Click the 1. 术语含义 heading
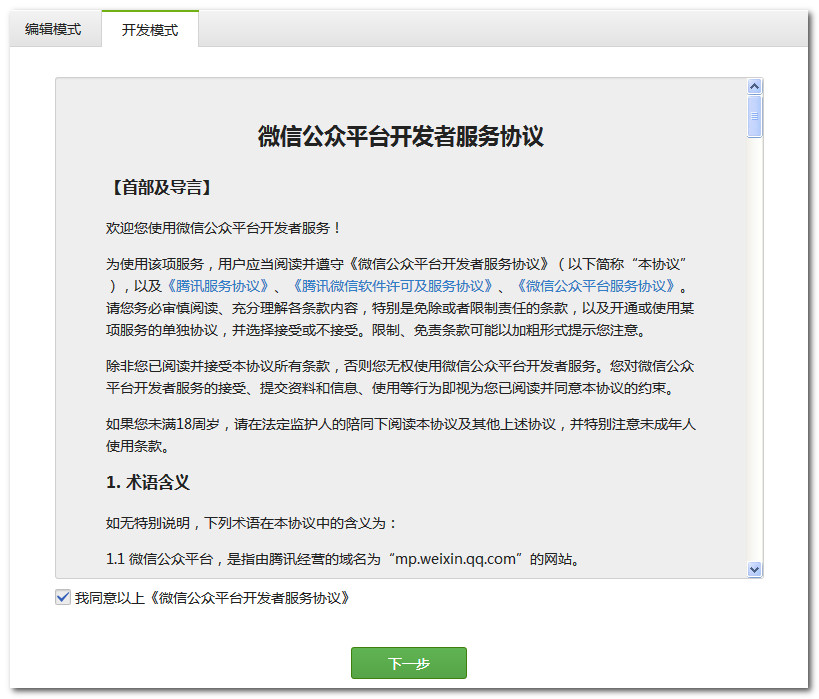The width and height of the screenshot is (819, 699). pyautogui.click(x=148, y=482)
